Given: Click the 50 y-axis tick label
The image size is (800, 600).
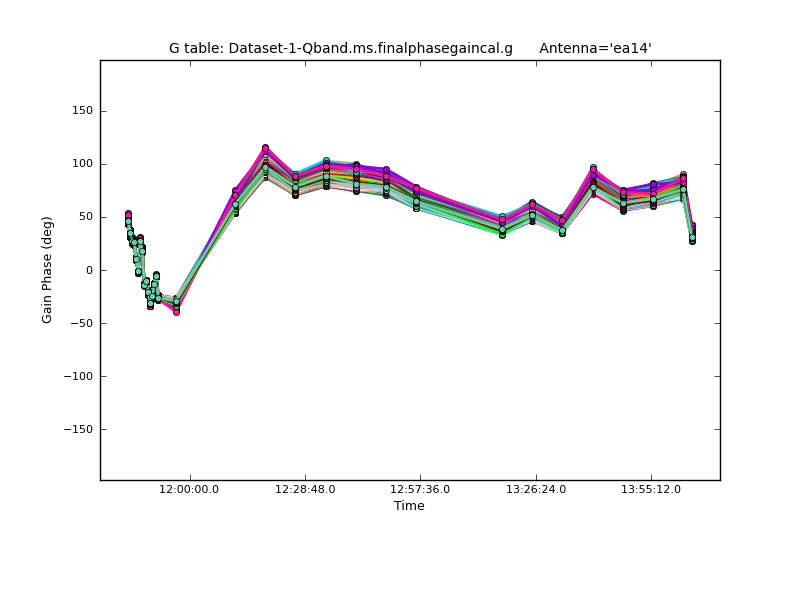Looking at the screenshot, I should tap(84, 217).
